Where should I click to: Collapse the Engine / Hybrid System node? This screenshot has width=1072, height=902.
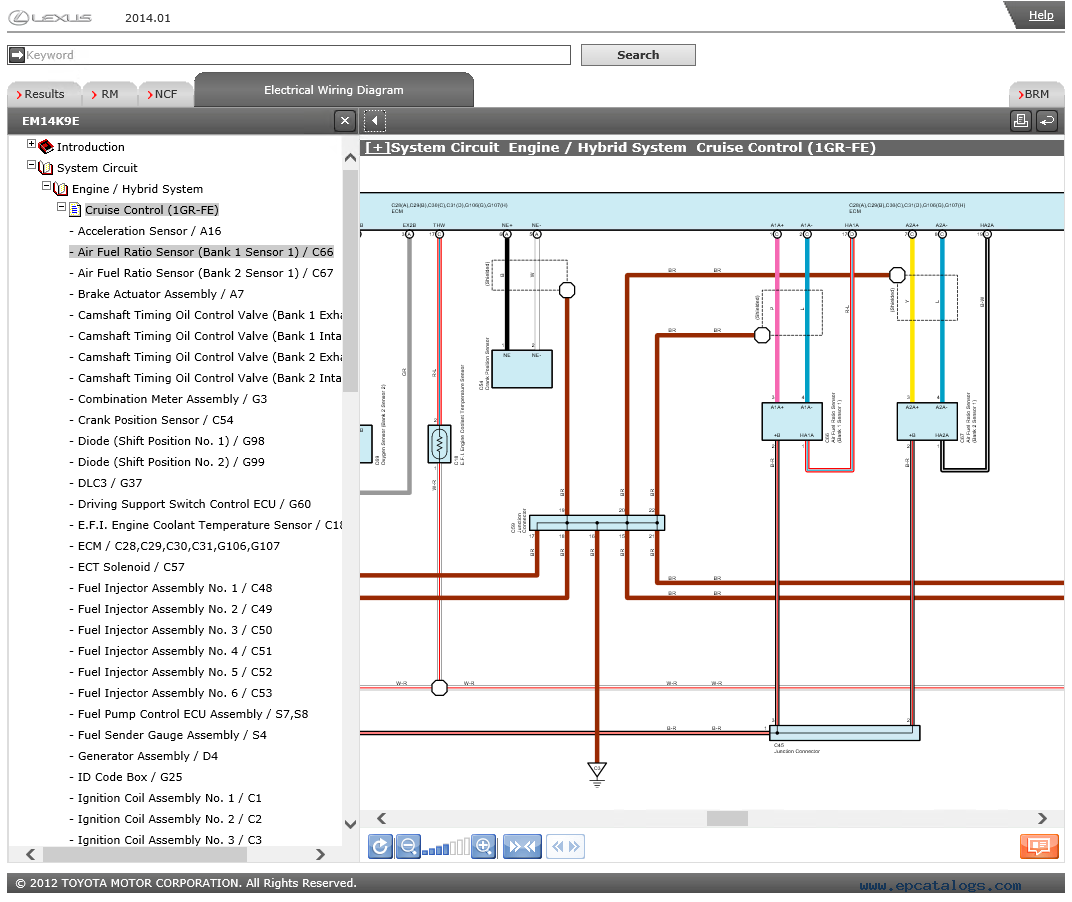click(46, 186)
